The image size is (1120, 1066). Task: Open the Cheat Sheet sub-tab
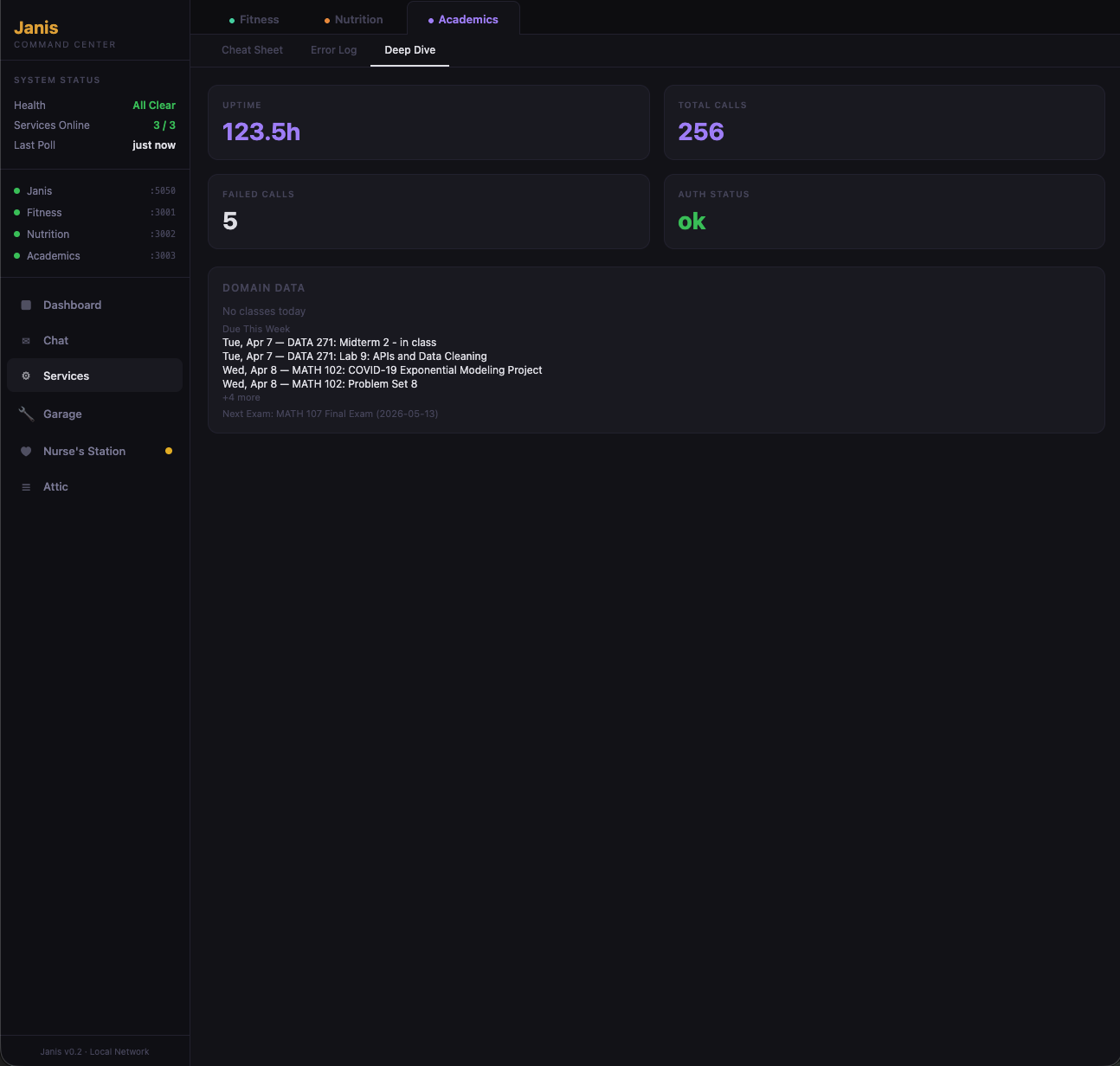[x=252, y=50]
